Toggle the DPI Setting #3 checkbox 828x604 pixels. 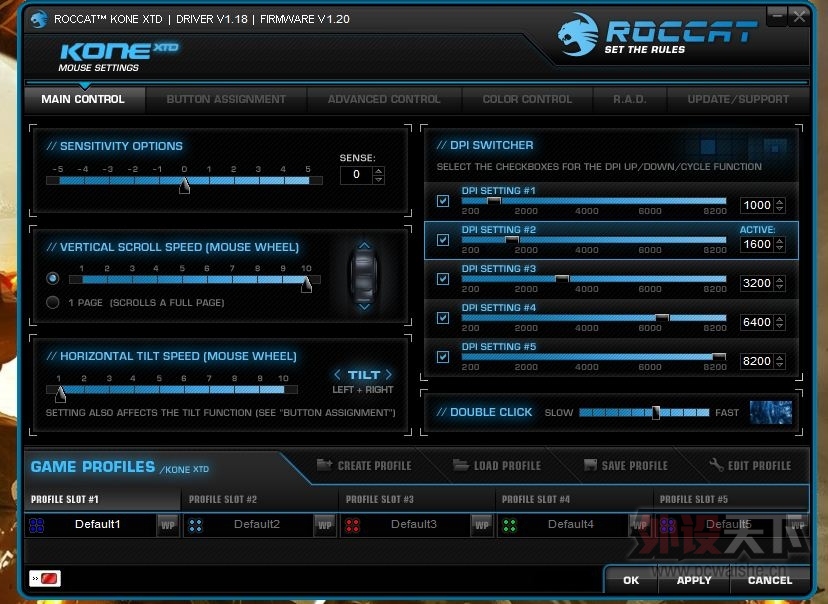pos(443,279)
